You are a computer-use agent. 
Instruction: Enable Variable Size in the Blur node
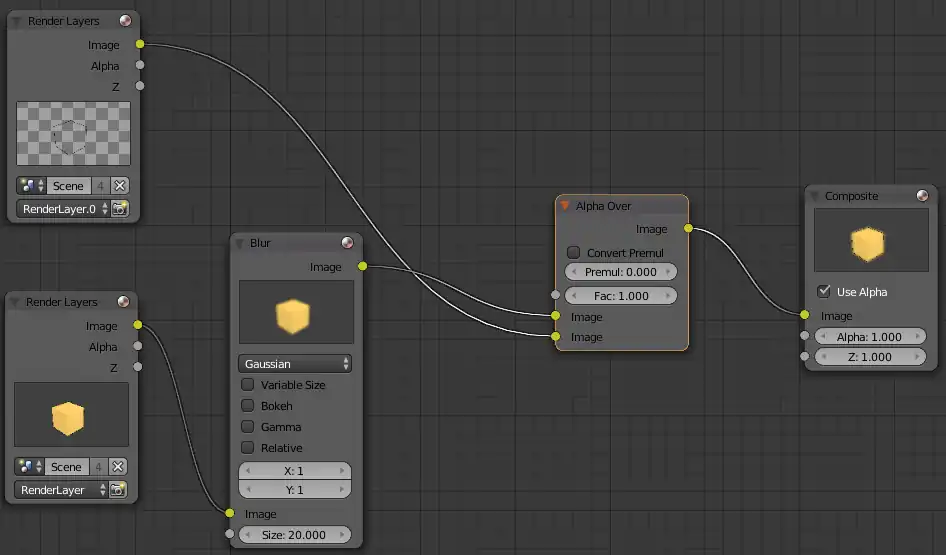248,385
